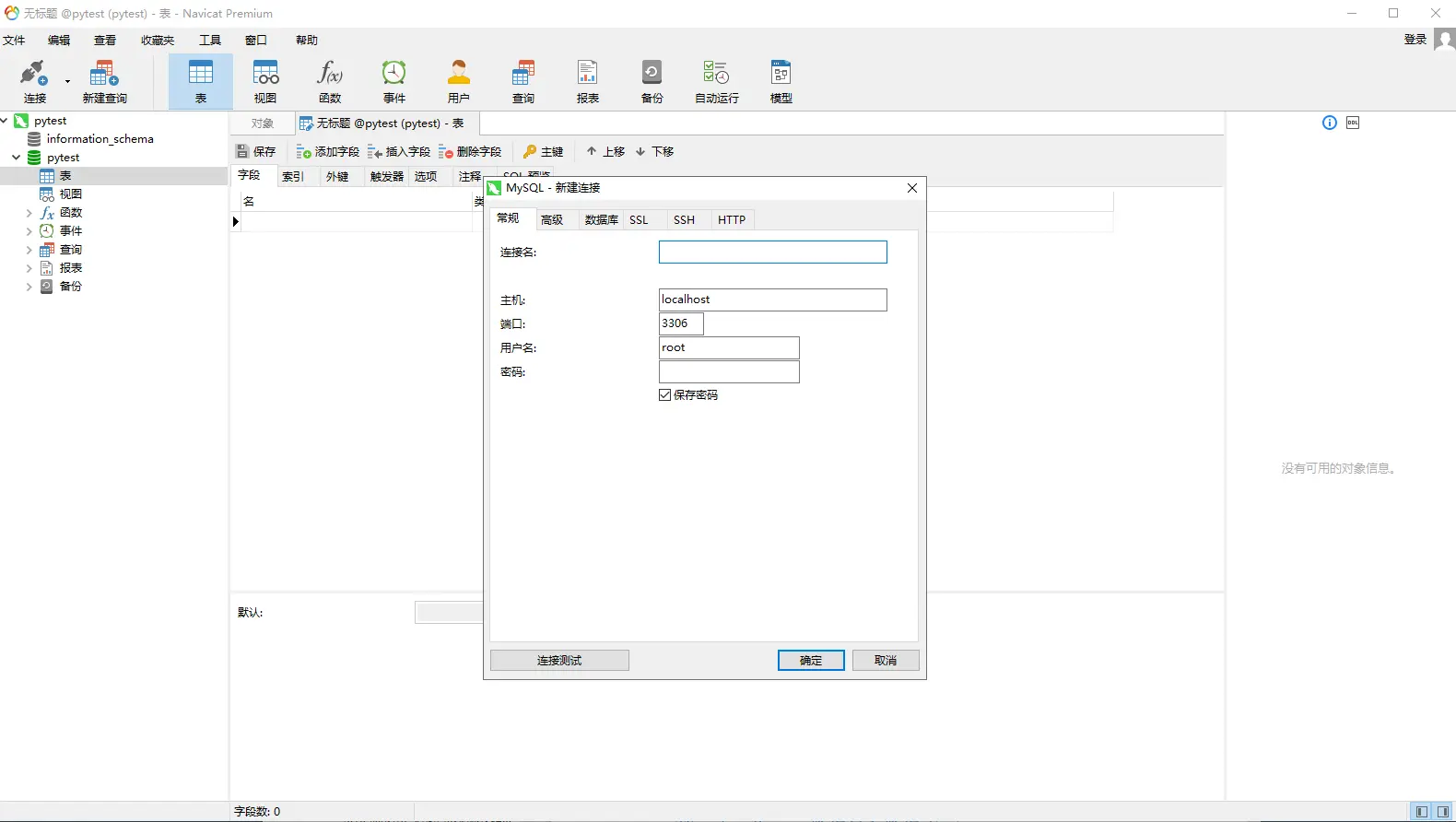Switch to the 对象 (Objects) tab
Viewport: 1456px width, 822px height.
click(x=263, y=123)
